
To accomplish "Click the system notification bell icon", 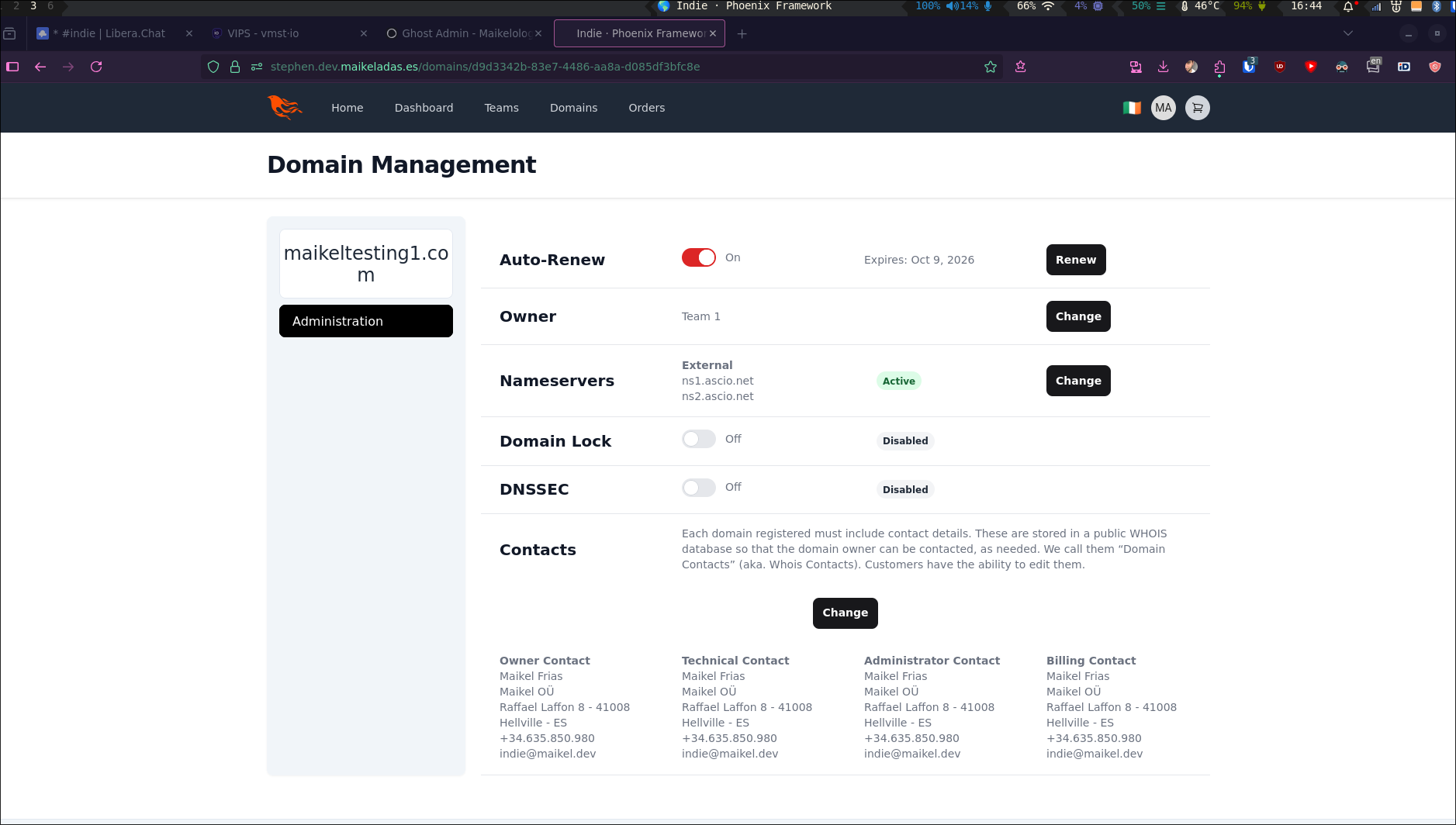I will [1348, 6].
